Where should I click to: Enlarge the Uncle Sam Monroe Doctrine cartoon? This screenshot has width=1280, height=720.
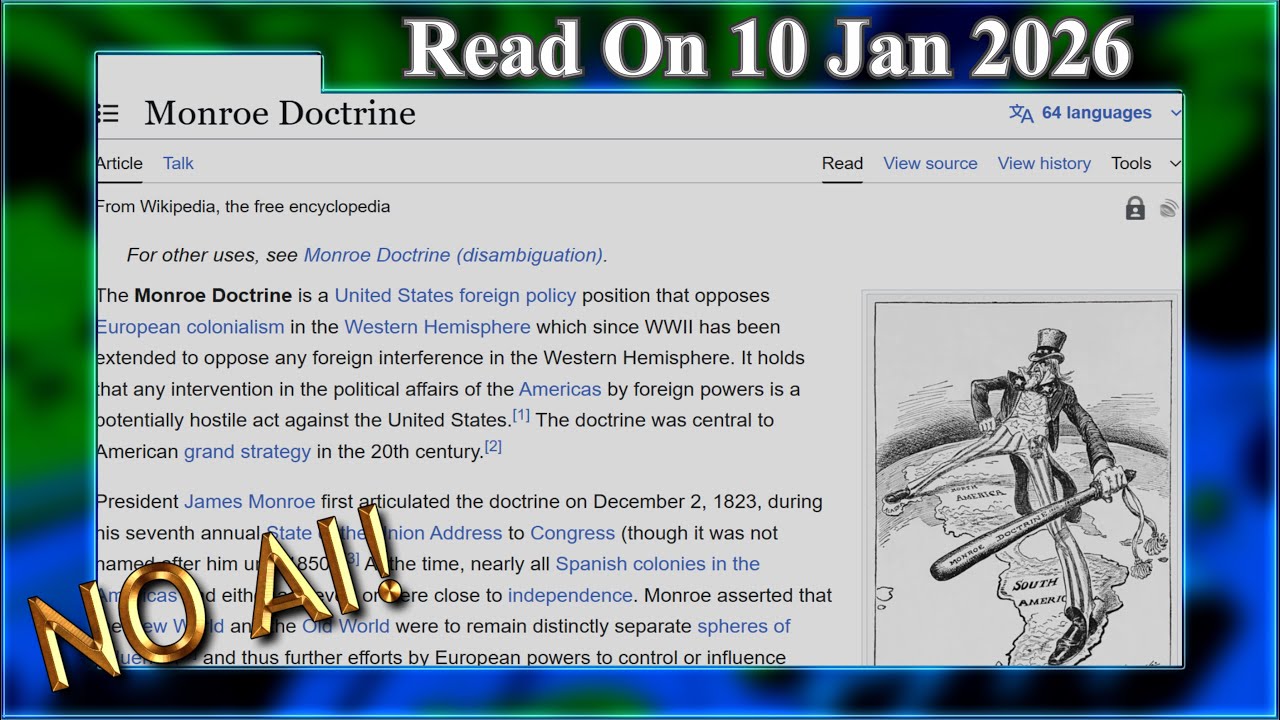click(1023, 482)
